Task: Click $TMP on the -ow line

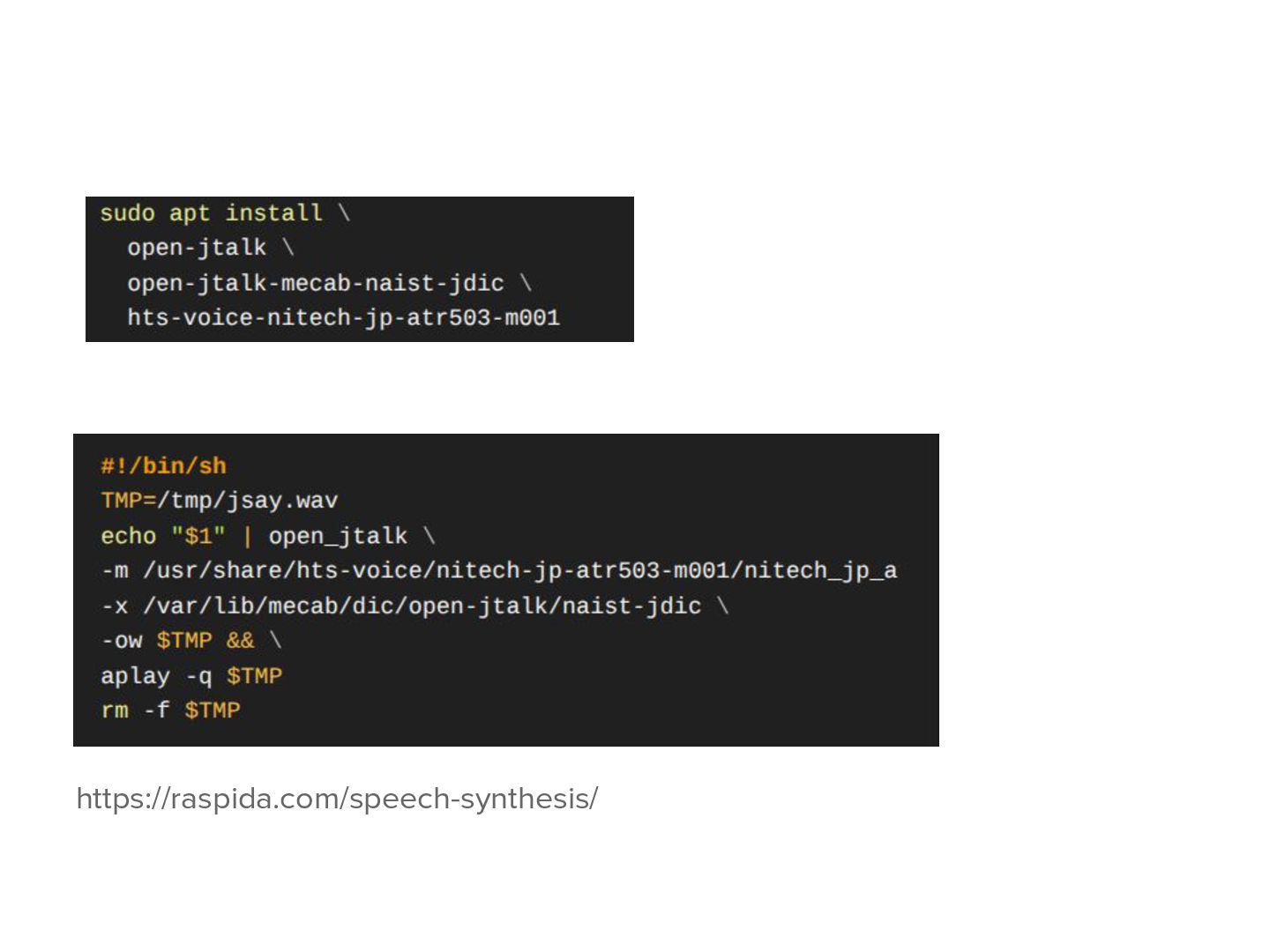Action: tap(184, 641)
